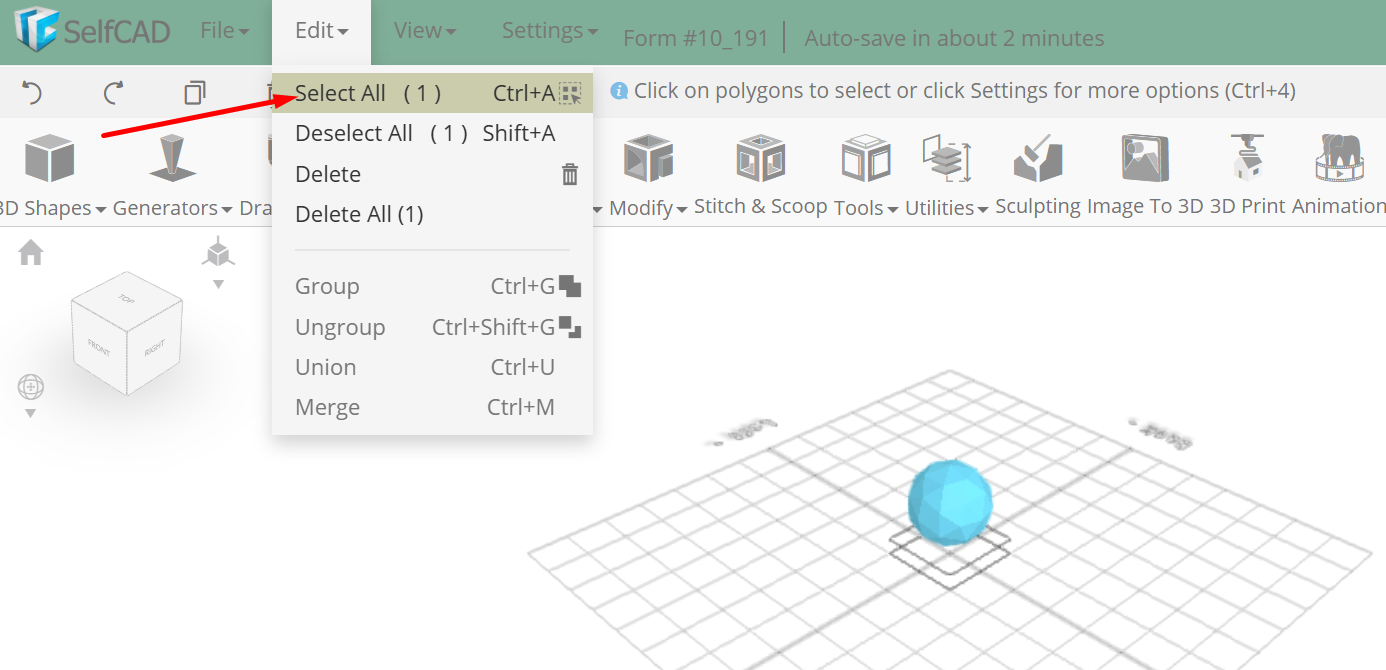Click the perspective view cube icon
The height and width of the screenshot is (670, 1386).
tap(218, 252)
